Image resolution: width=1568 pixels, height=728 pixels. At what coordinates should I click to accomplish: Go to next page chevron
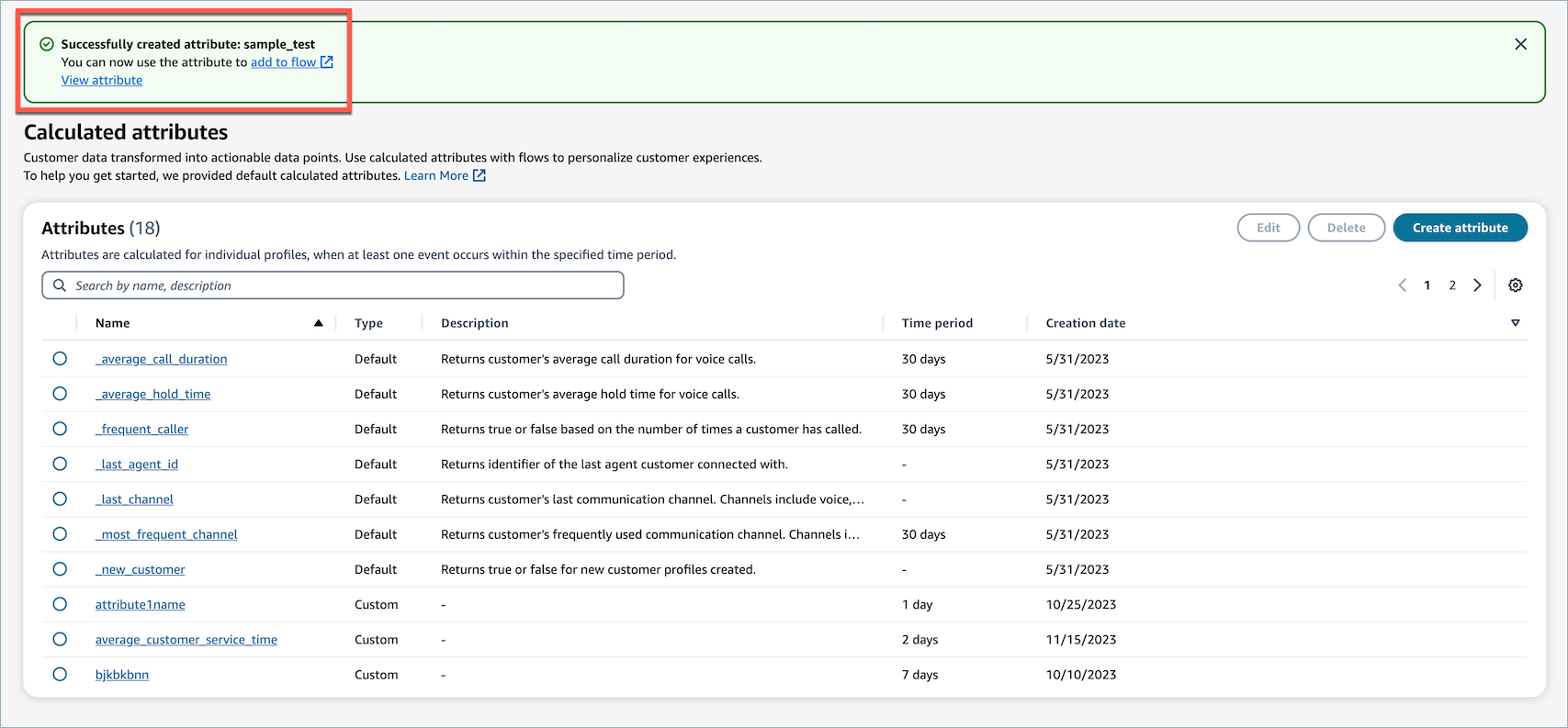(x=1477, y=286)
